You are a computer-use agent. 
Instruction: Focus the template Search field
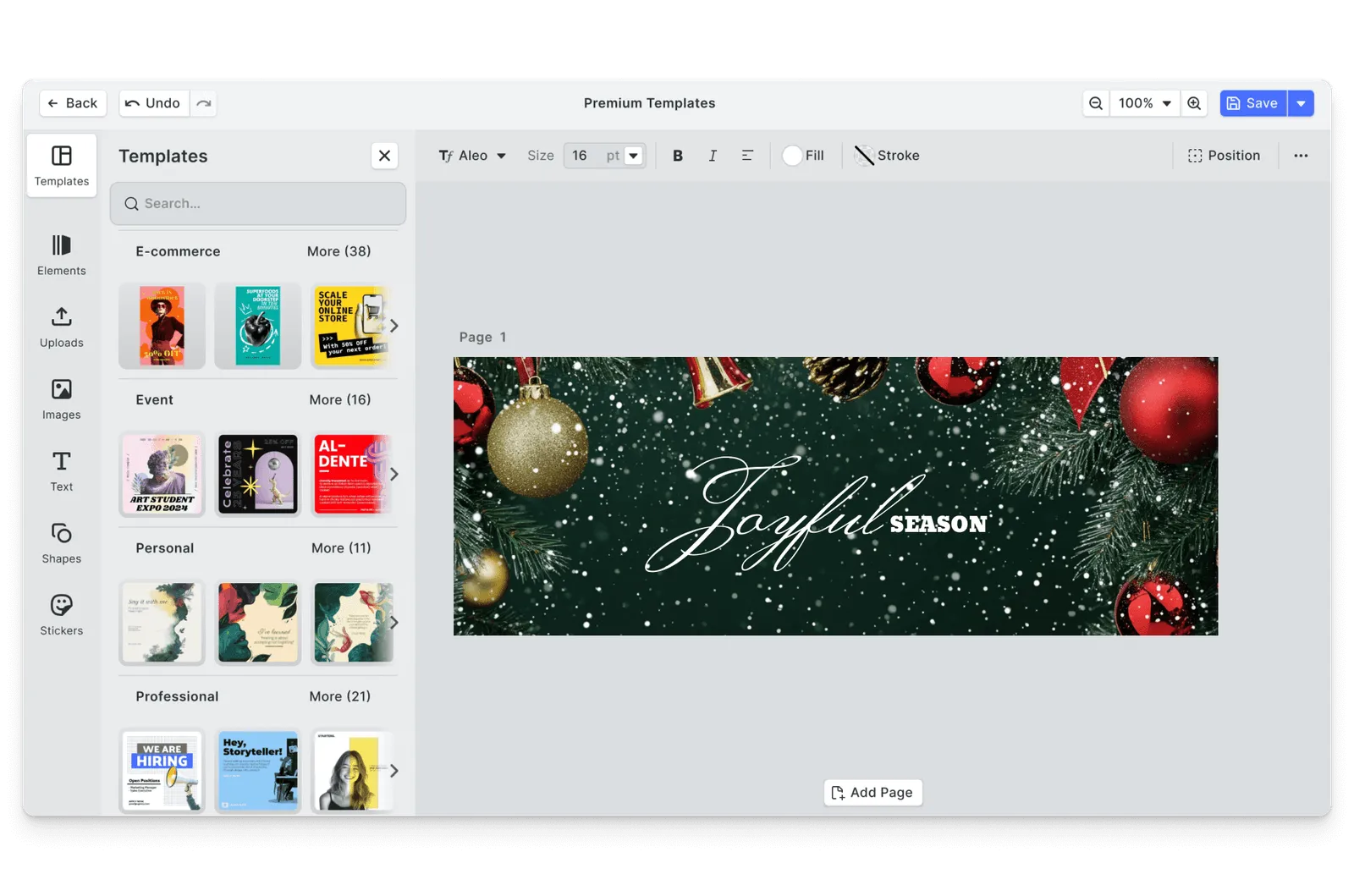click(258, 204)
